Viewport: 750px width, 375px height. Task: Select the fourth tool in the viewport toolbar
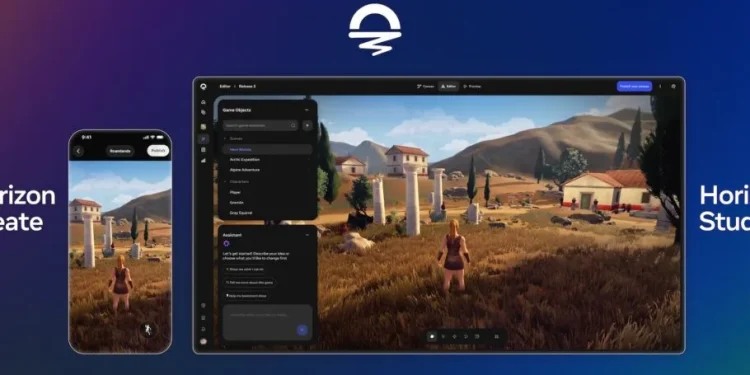tap(465, 336)
